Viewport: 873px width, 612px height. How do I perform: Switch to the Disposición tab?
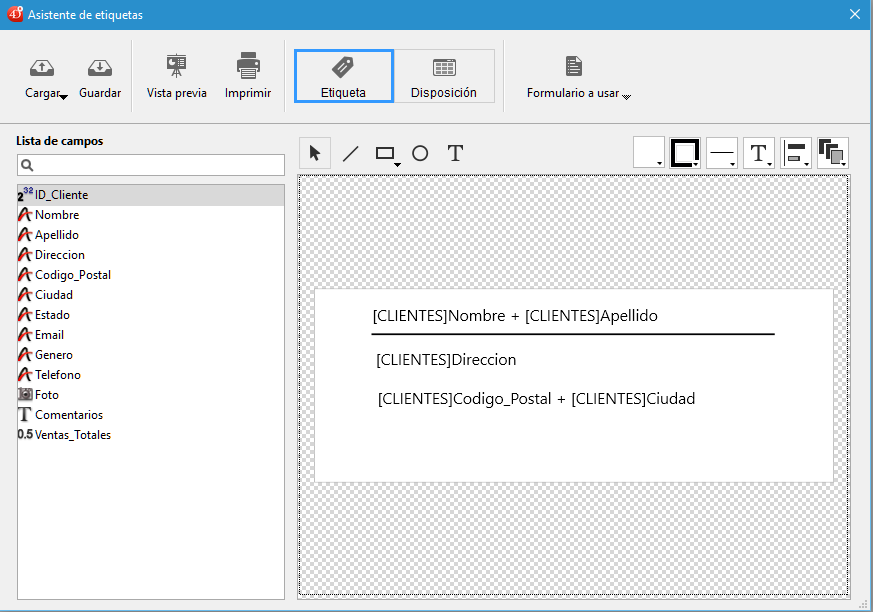pyautogui.click(x=444, y=76)
